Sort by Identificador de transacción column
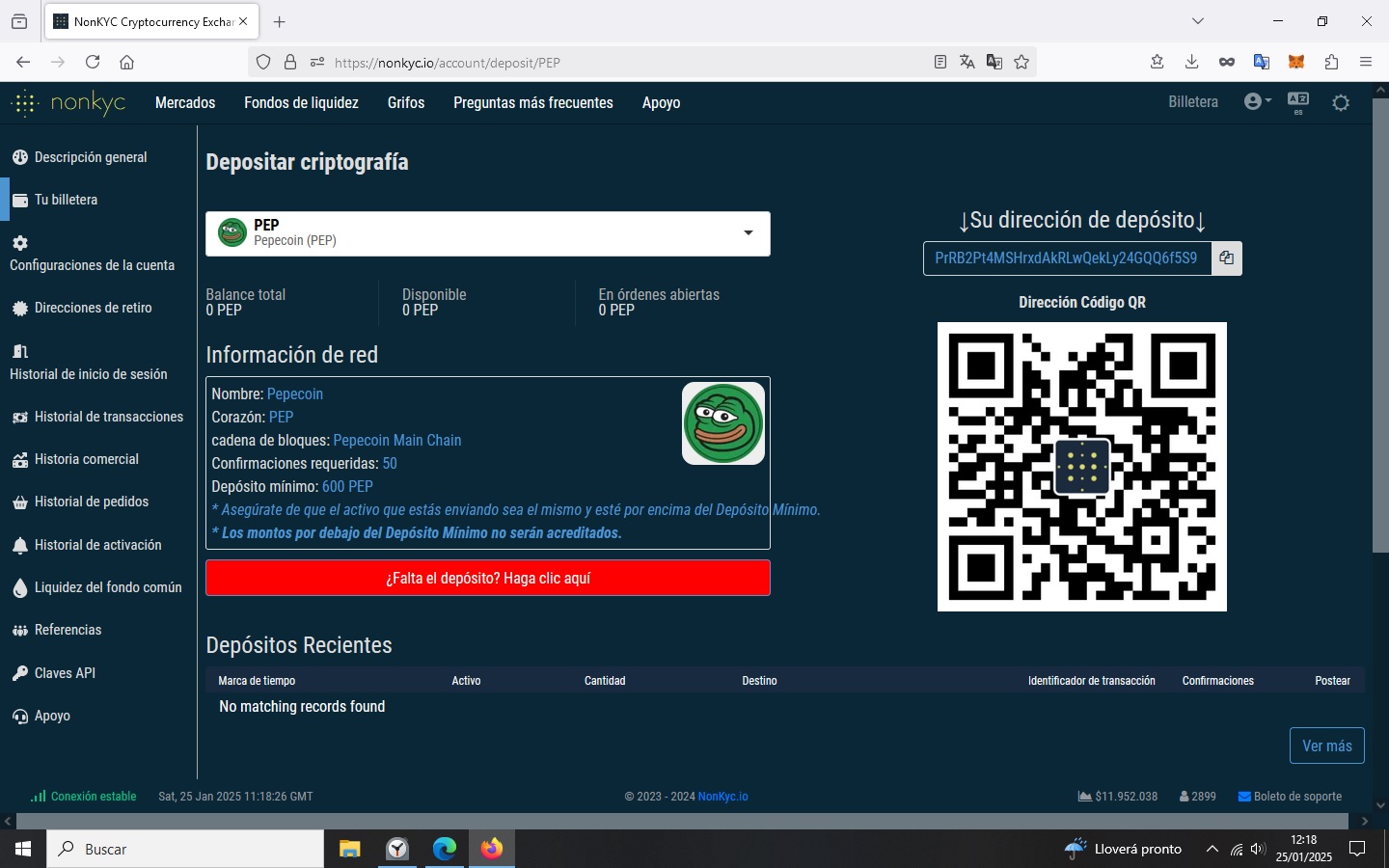 (1091, 681)
